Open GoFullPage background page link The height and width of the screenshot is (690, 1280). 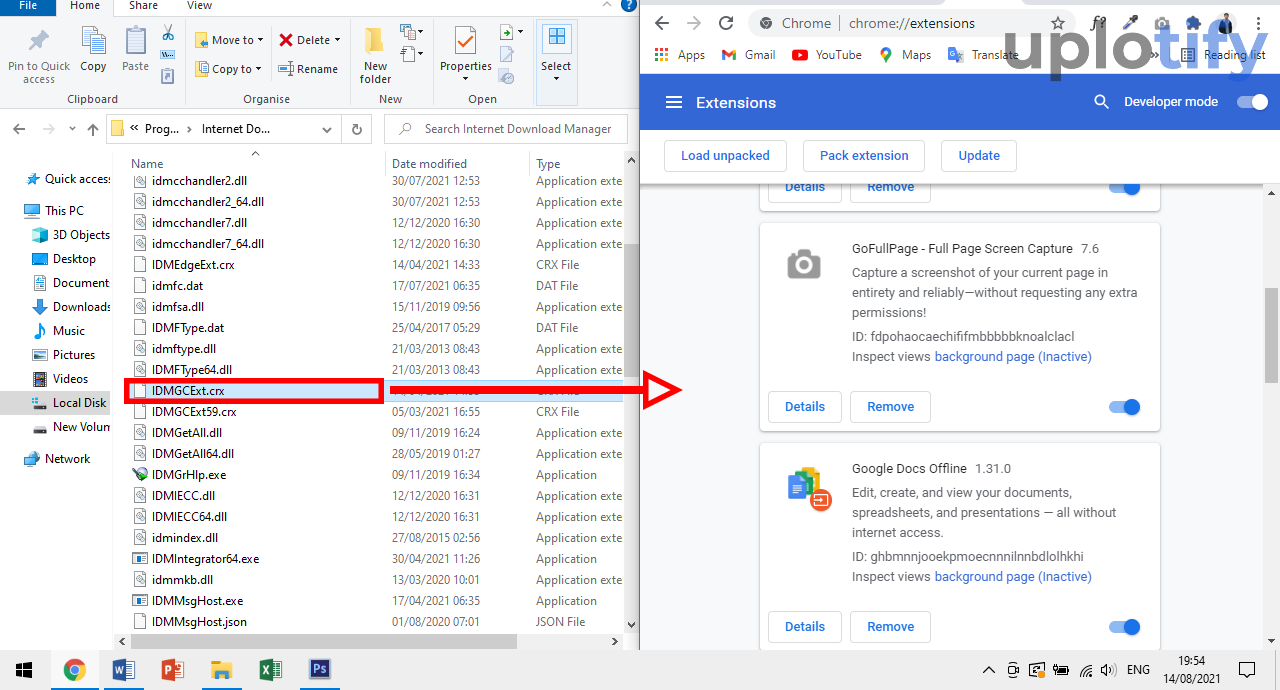point(1013,357)
